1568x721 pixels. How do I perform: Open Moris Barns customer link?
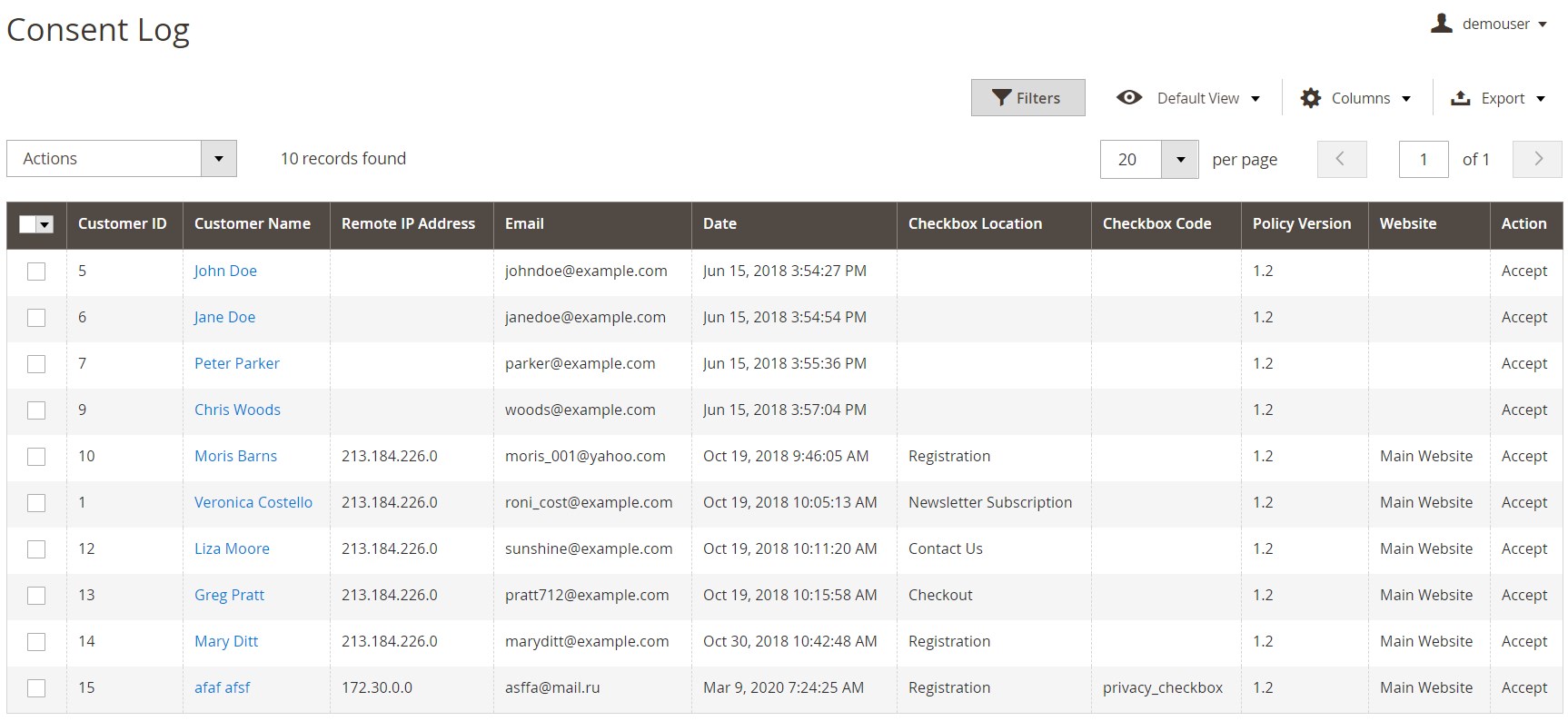pos(235,456)
